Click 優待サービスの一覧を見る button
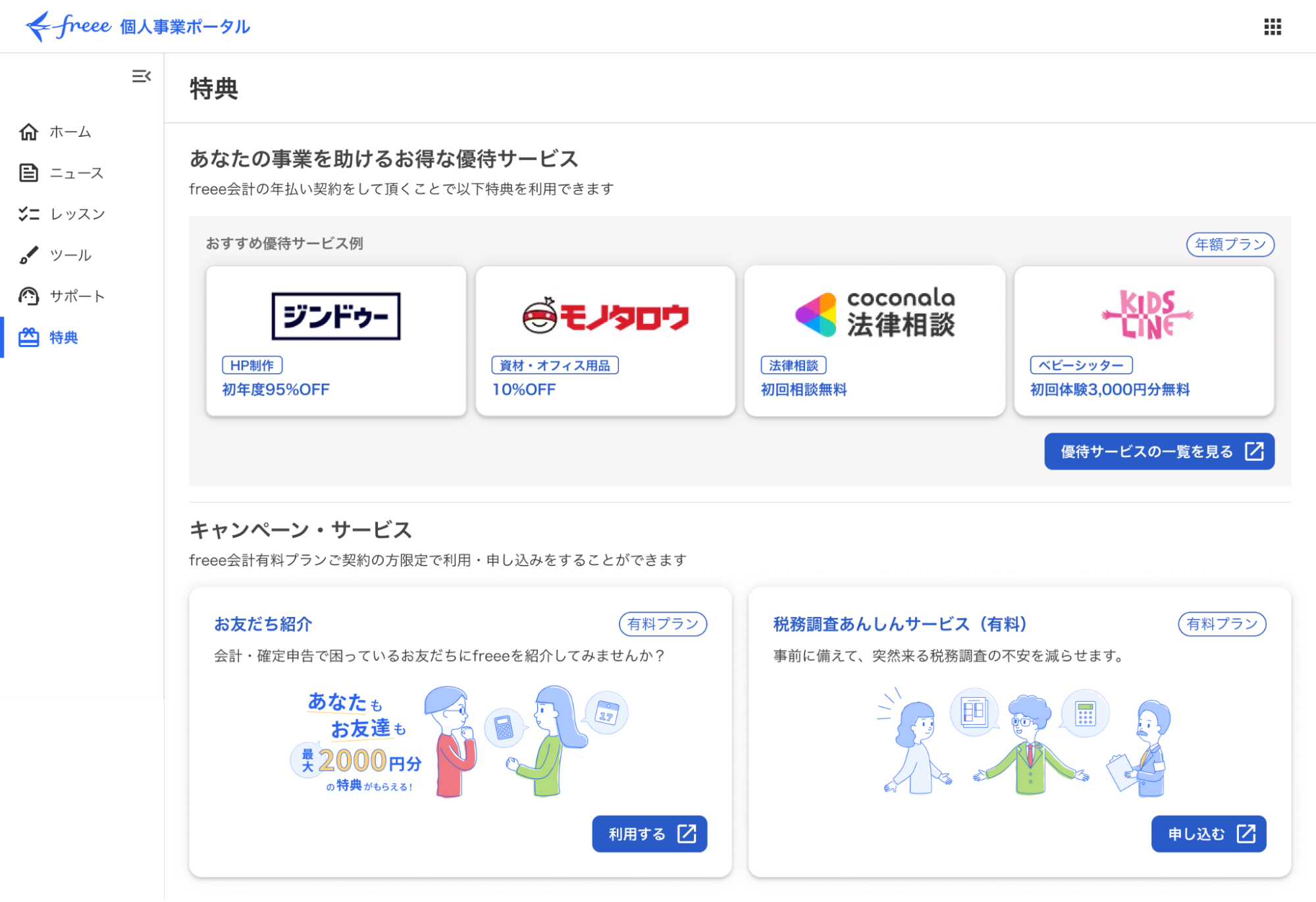 [x=1159, y=452]
